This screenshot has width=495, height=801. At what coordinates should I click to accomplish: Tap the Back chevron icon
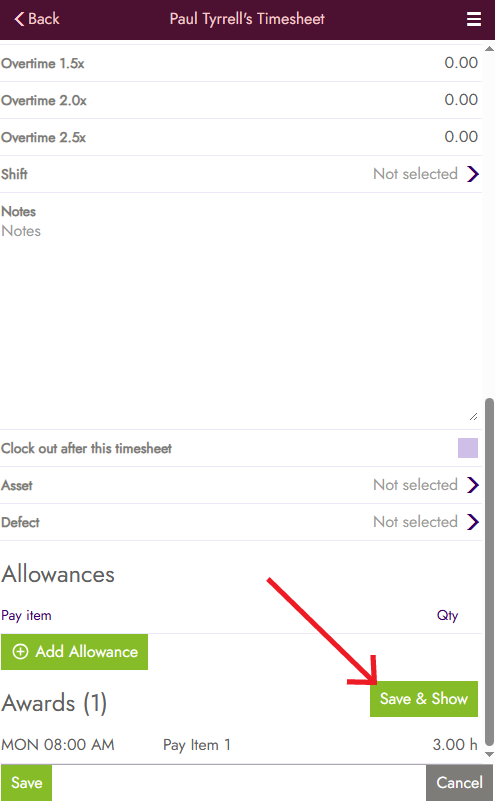(x=19, y=19)
